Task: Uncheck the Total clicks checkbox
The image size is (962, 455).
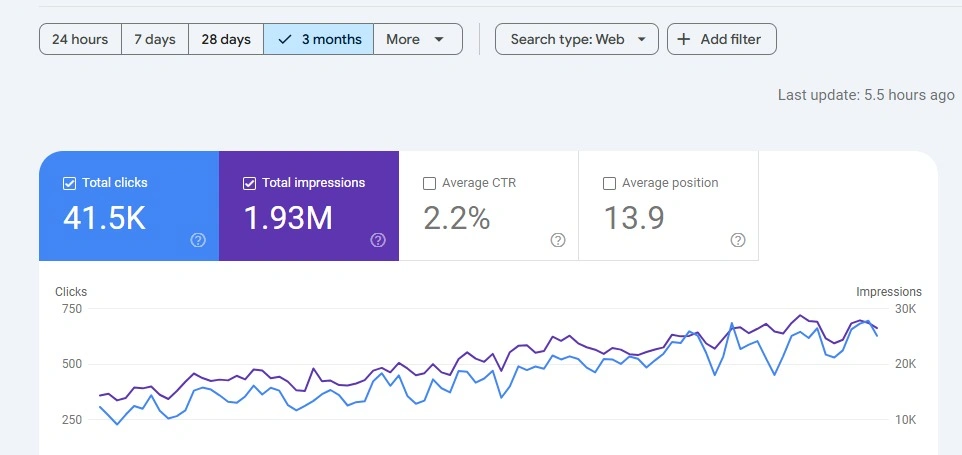Action: (69, 183)
